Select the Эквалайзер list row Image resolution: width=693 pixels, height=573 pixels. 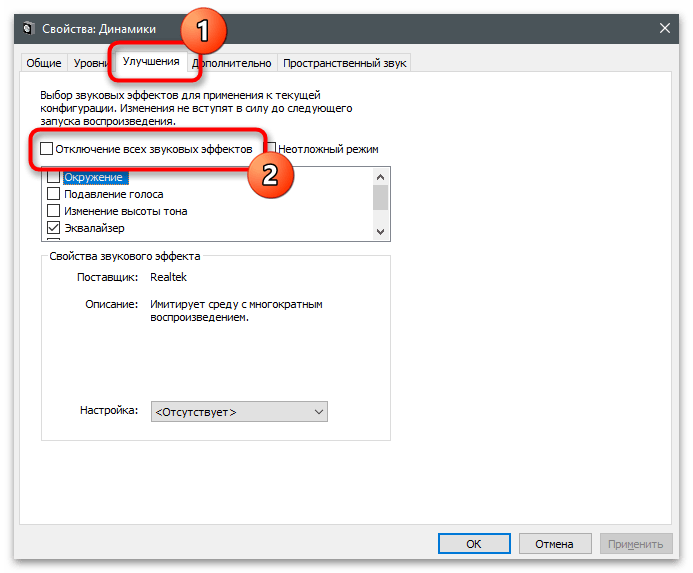(x=95, y=228)
